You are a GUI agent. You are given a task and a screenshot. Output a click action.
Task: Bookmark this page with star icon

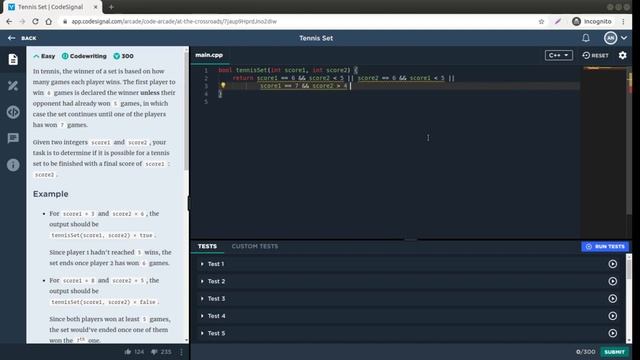[541, 22]
